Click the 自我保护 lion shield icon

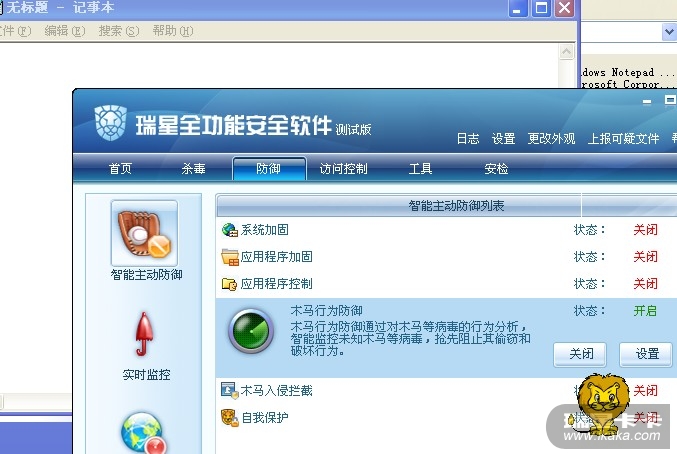click(229, 417)
